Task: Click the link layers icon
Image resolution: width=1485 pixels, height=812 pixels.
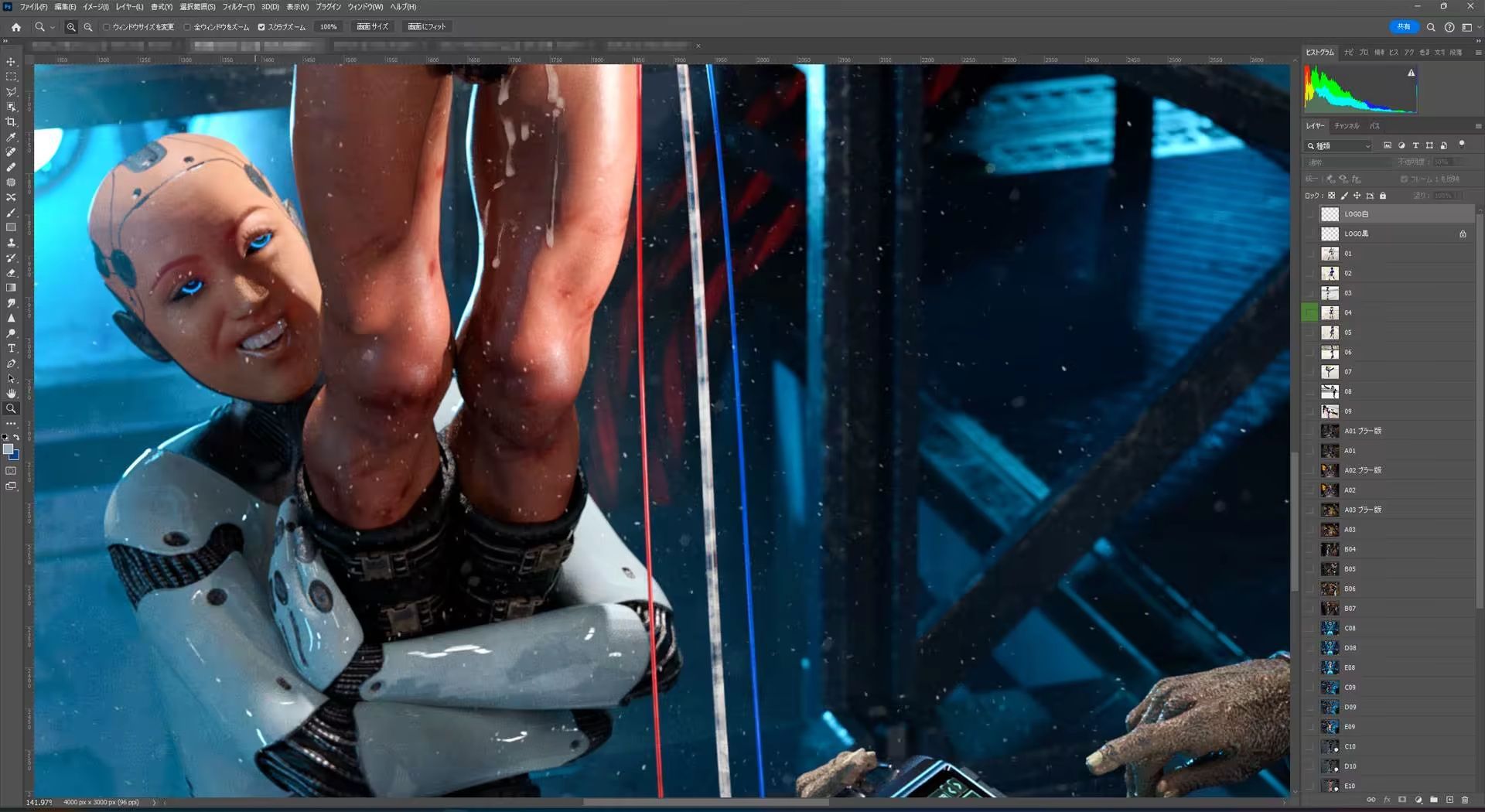Action: click(x=1371, y=800)
